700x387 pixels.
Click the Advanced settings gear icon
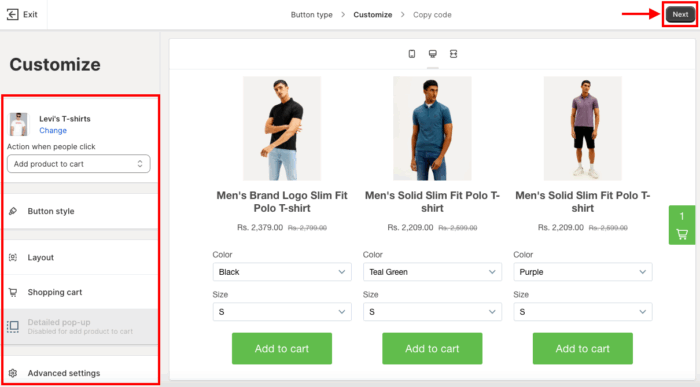point(13,373)
